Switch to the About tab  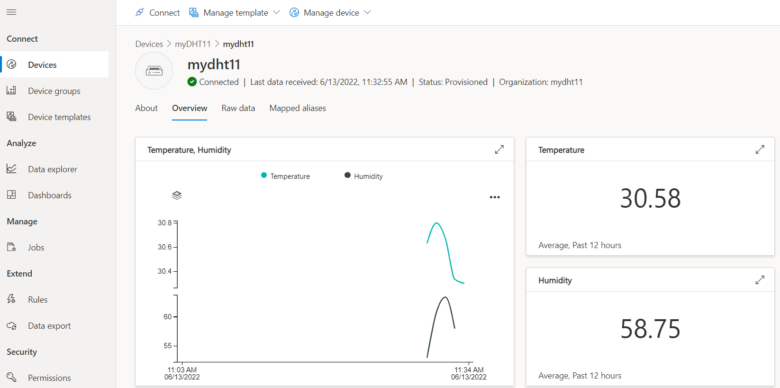click(146, 108)
